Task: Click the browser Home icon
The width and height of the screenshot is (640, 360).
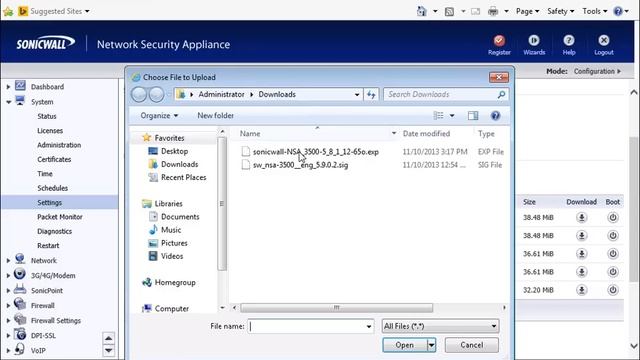Action: 421,11
